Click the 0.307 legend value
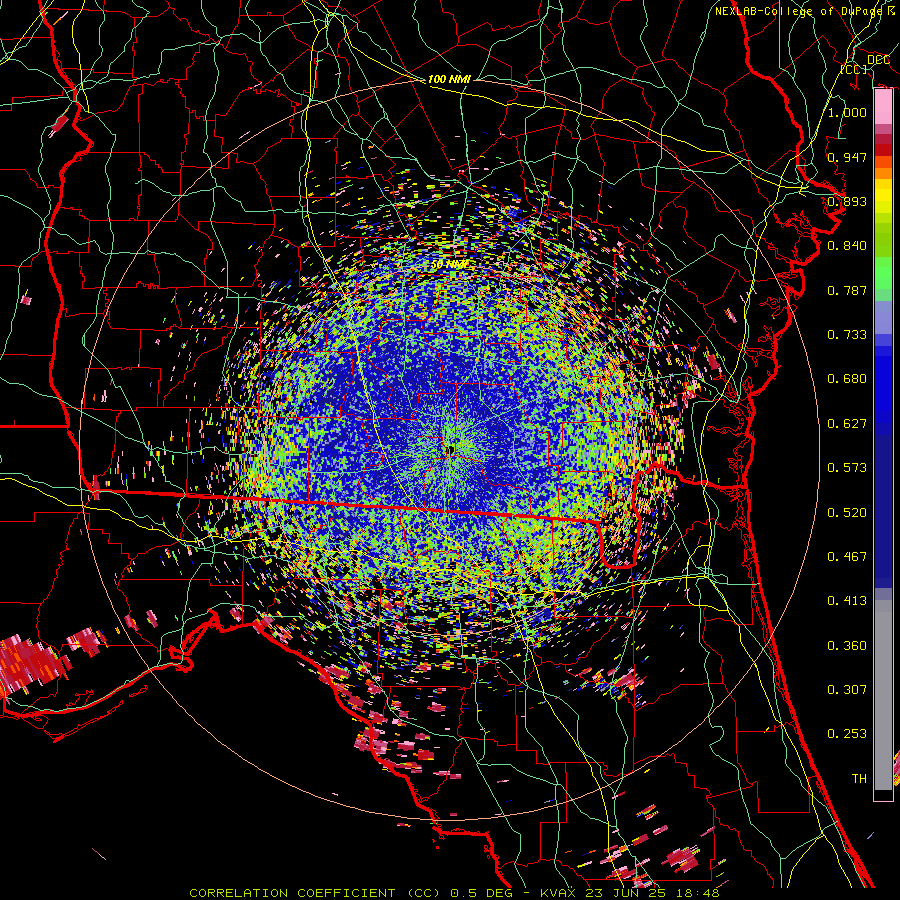This screenshot has height=900, width=900. (x=847, y=689)
